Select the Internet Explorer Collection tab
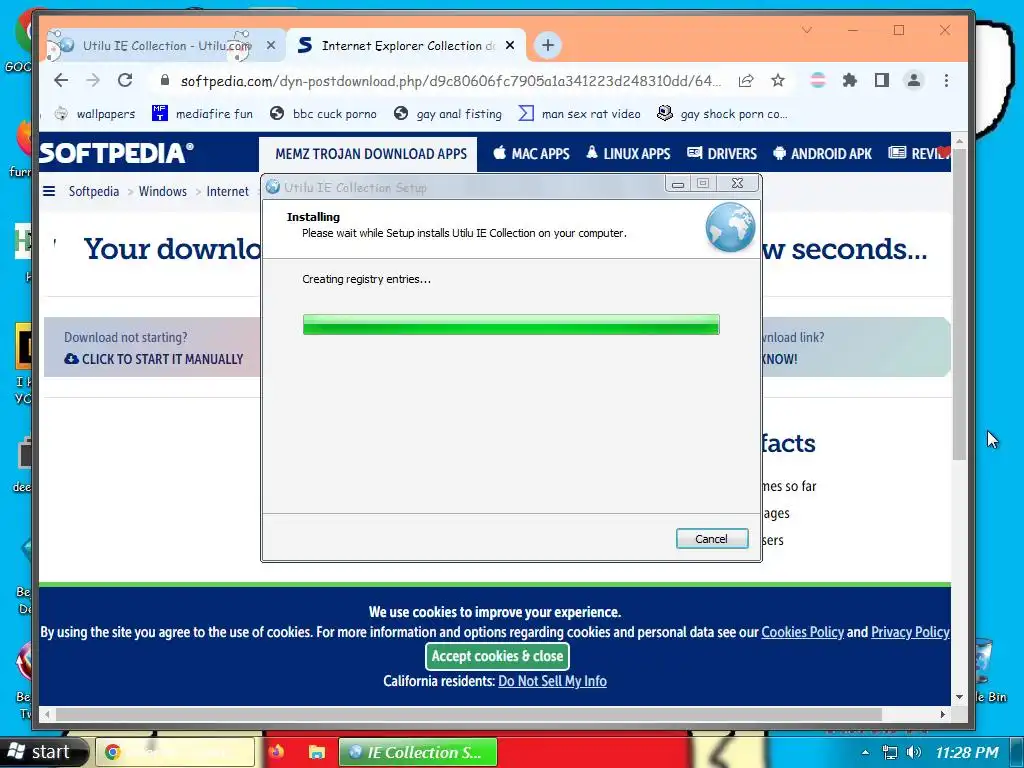This screenshot has width=1024, height=768. pos(406,46)
